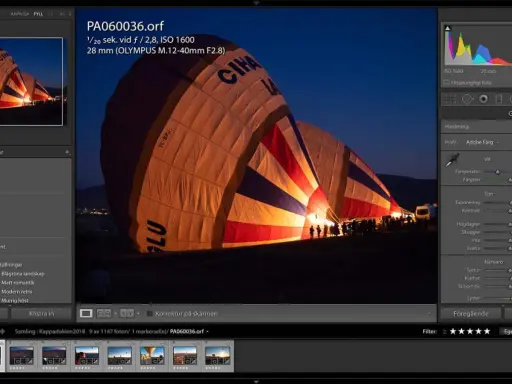Select the Crop Overlay tool icon
The height and width of the screenshot is (384, 512).
(x=450, y=99)
